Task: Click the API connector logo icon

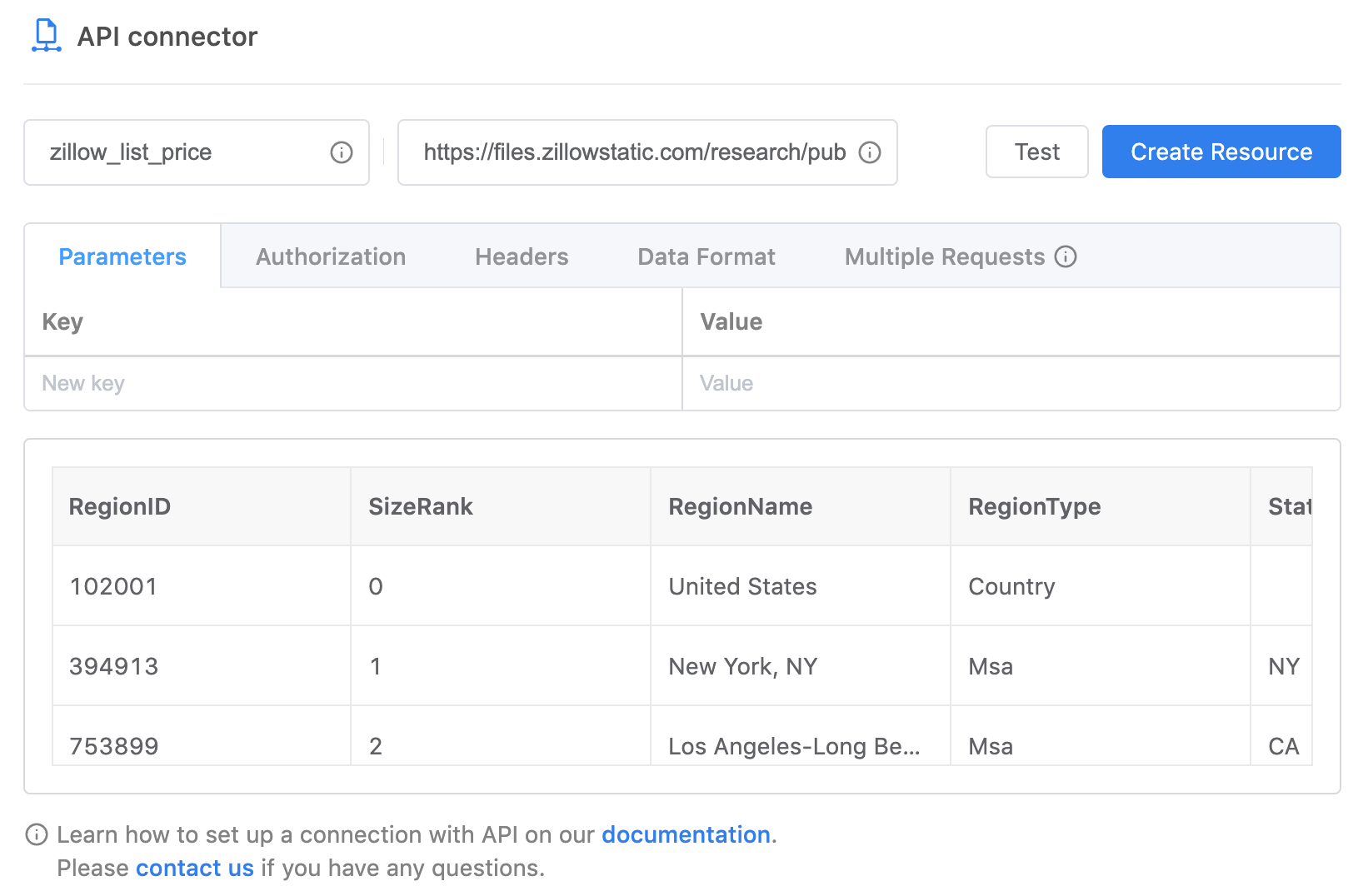Action: pyautogui.click(x=47, y=37)
